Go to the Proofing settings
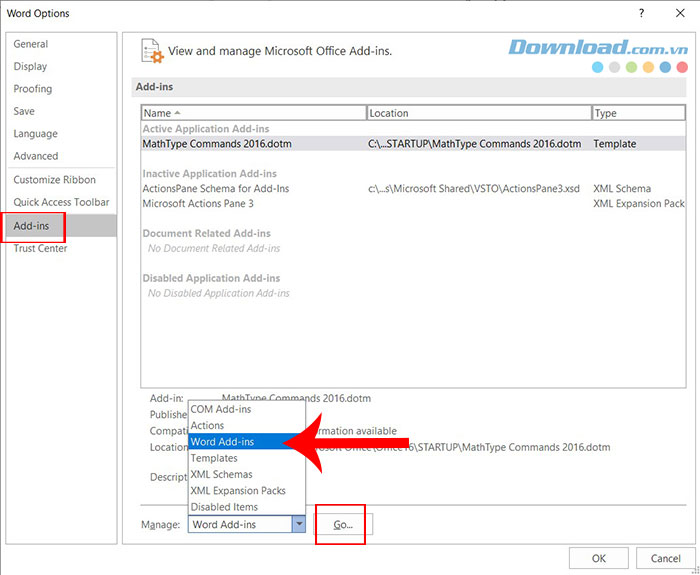 coord(33,89)
